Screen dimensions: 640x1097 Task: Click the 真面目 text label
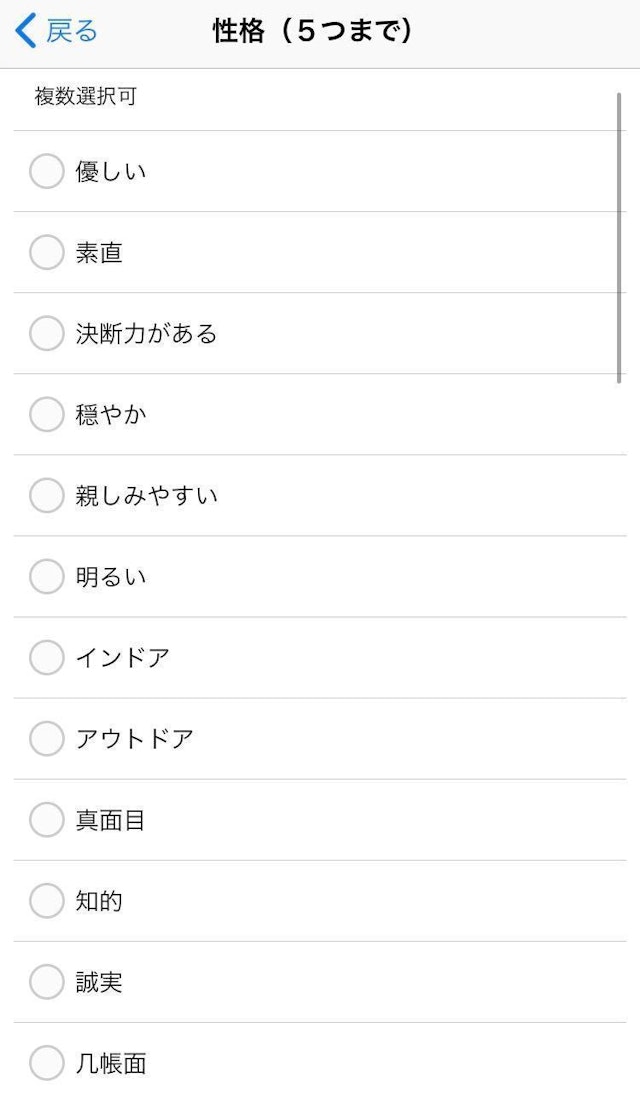[111, 820]
